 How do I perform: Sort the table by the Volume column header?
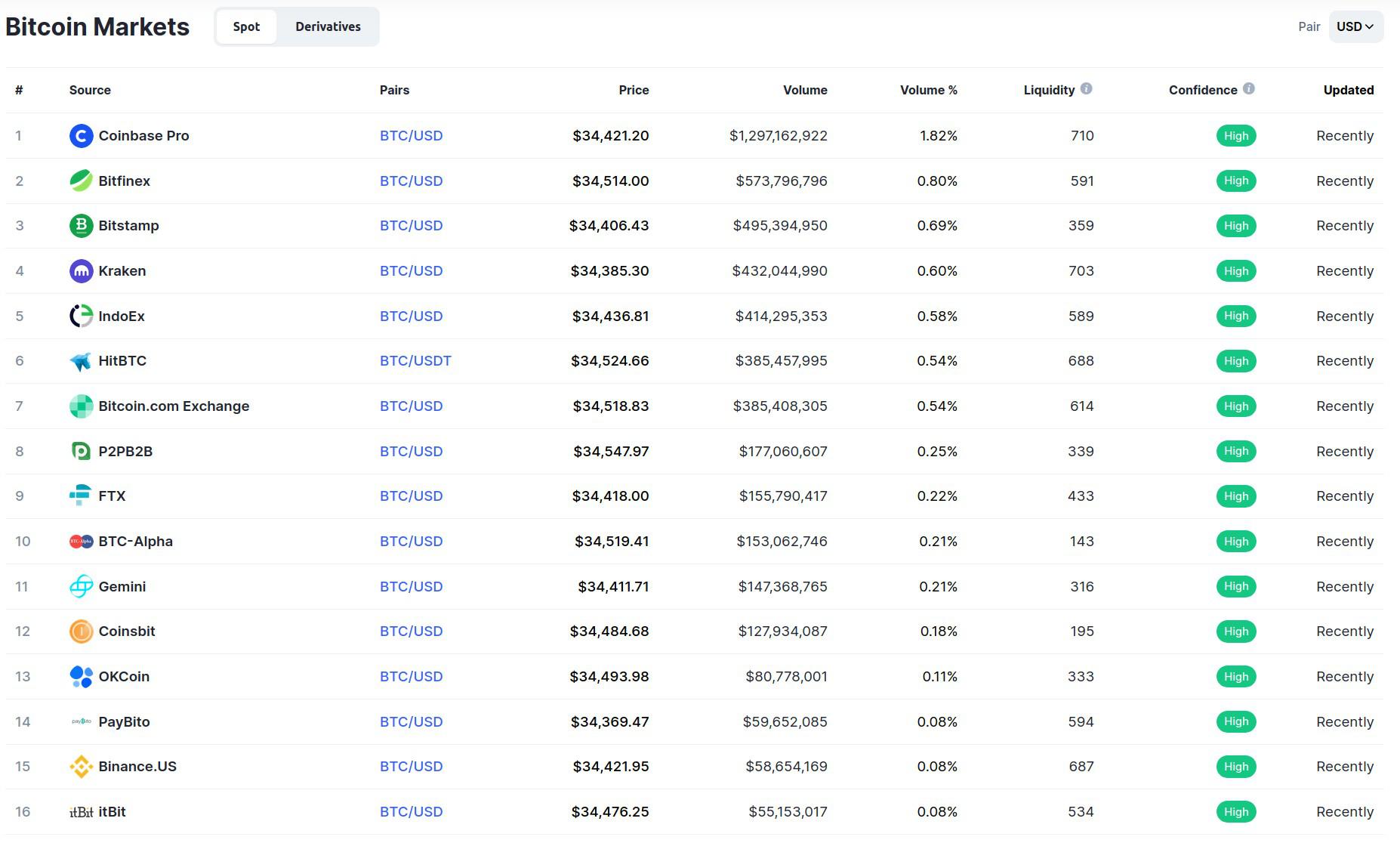coord(804,89)
